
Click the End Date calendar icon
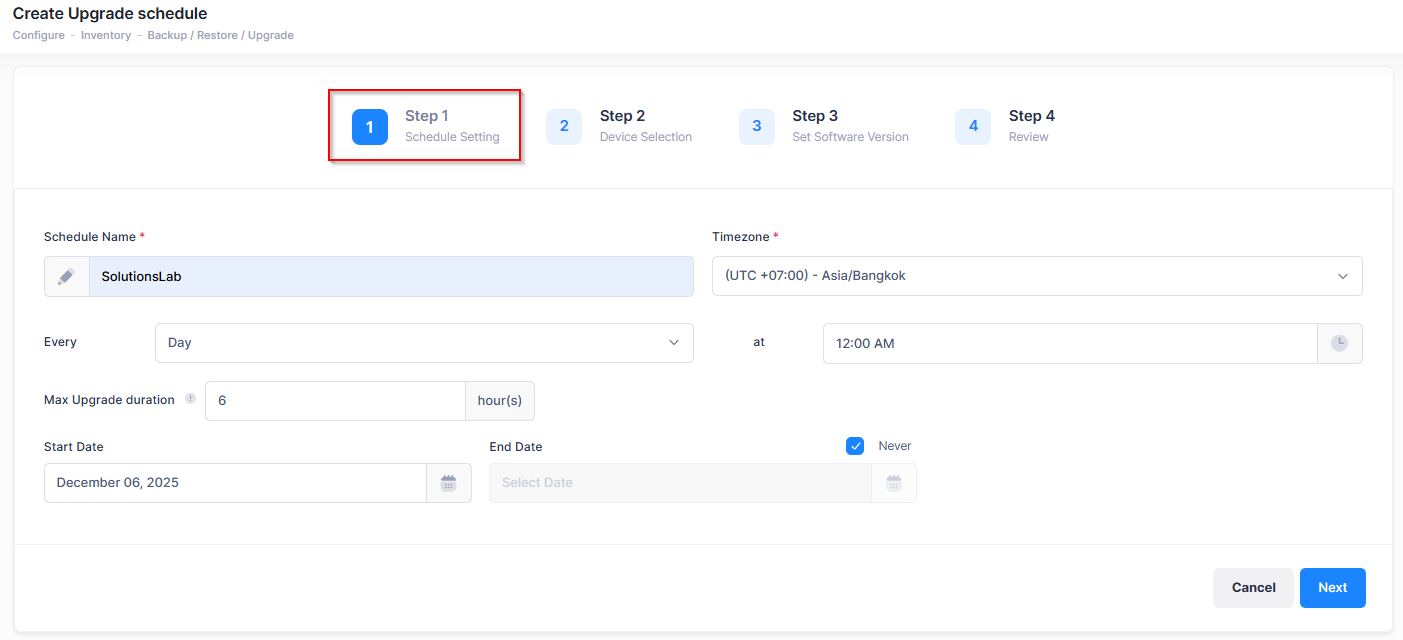tap(894, 483)
